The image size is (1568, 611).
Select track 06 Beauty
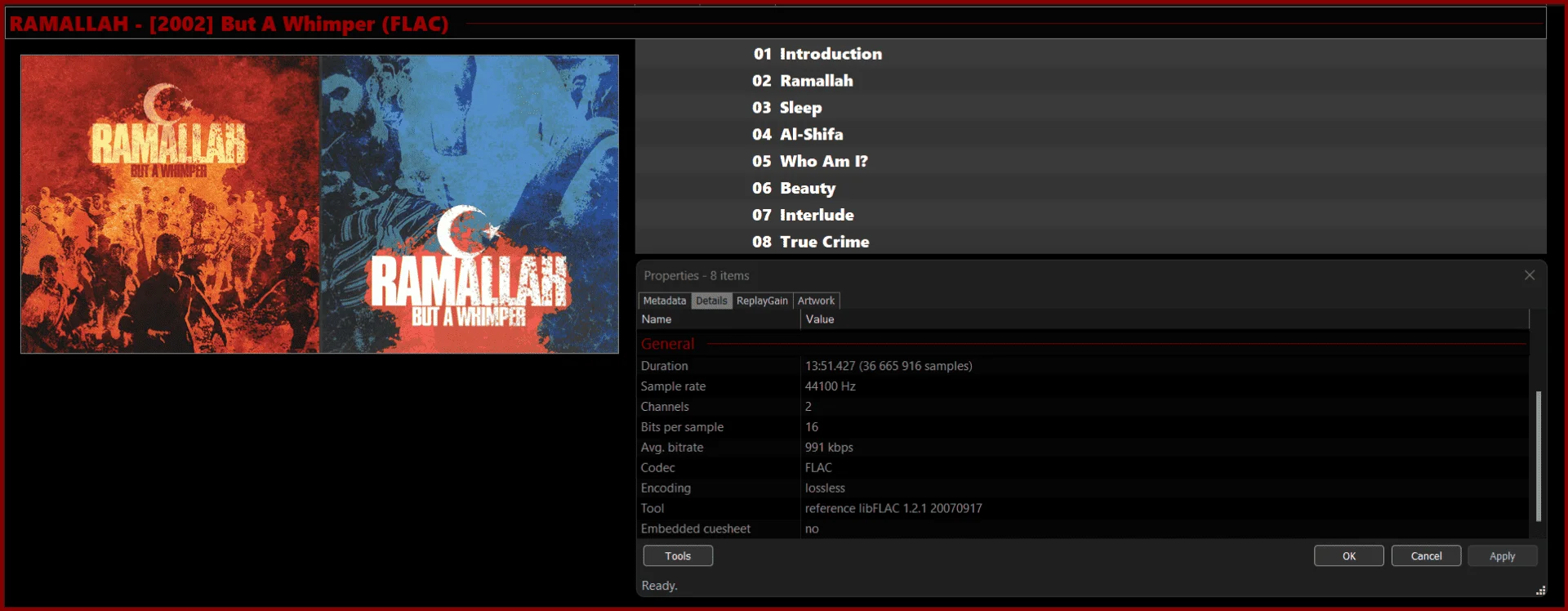[1091, 189]
